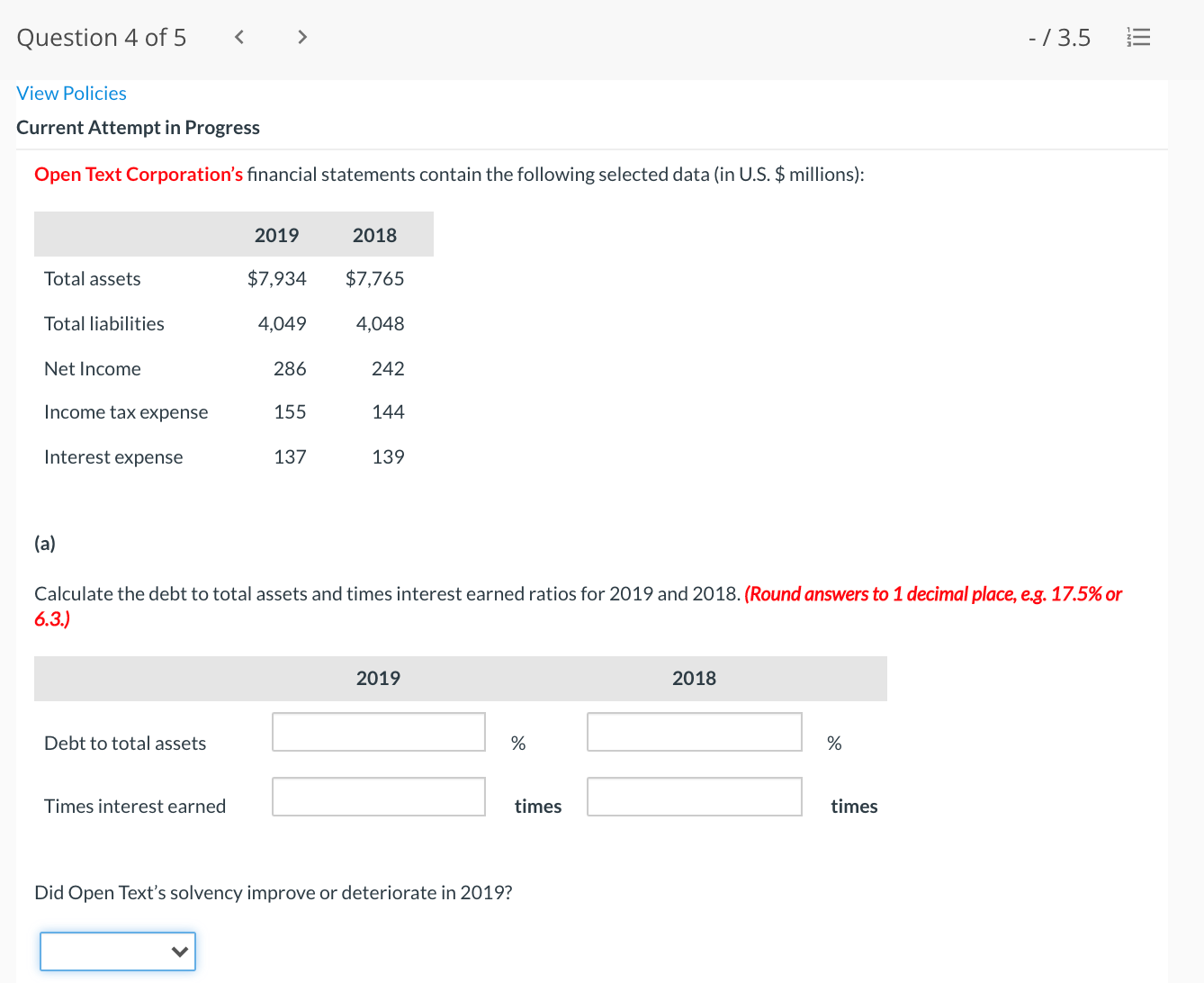Select the part (a) section label

coord(44,543)
